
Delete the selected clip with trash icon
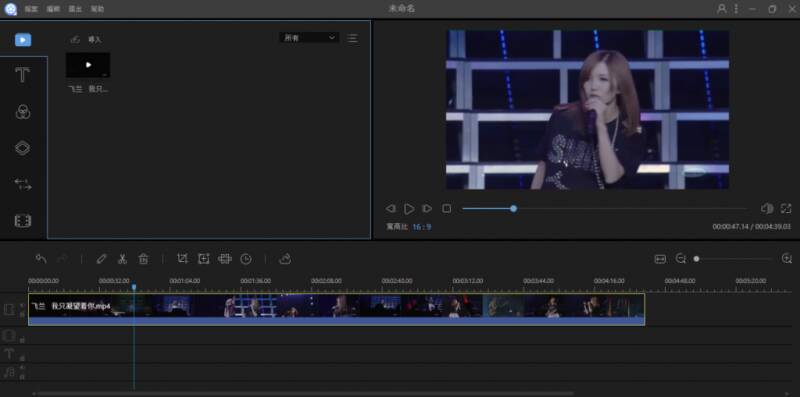pos(143,259)
